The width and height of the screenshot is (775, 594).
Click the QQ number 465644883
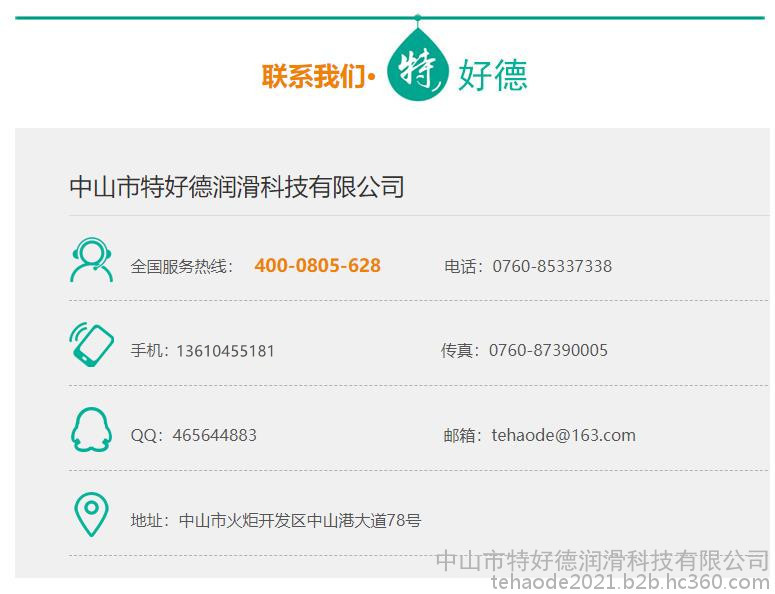pyautogui.click(x=214, y=435)
